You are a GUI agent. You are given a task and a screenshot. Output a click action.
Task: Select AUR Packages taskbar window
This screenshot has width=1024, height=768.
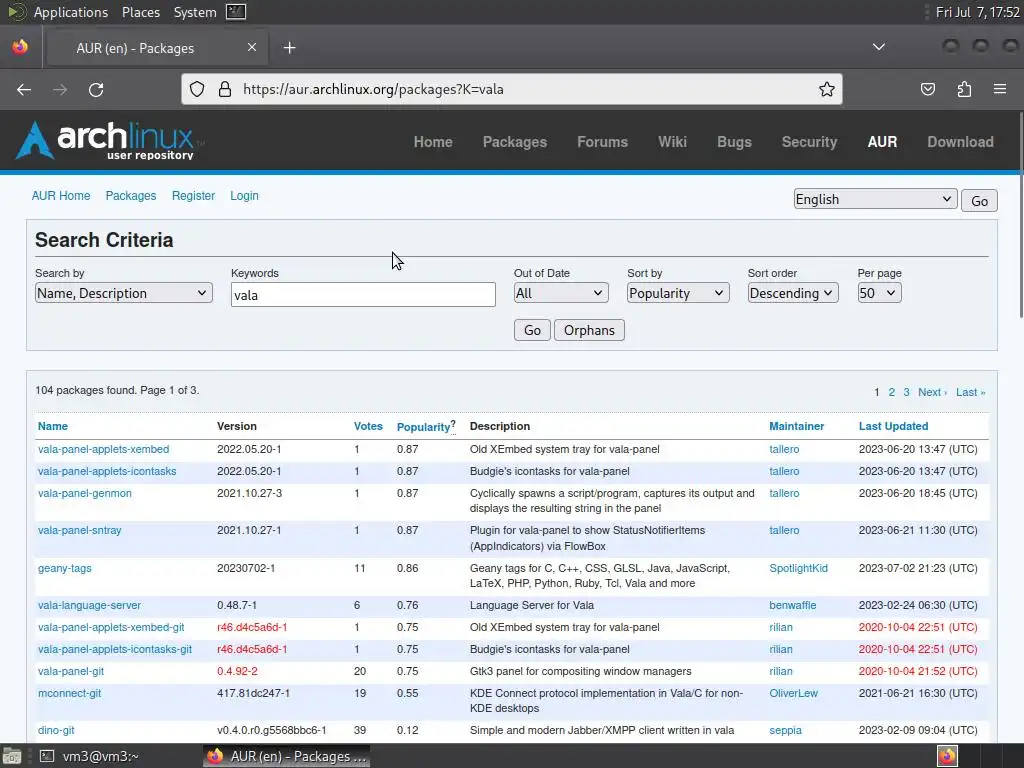pyautogui.click(x=287, y=756)
